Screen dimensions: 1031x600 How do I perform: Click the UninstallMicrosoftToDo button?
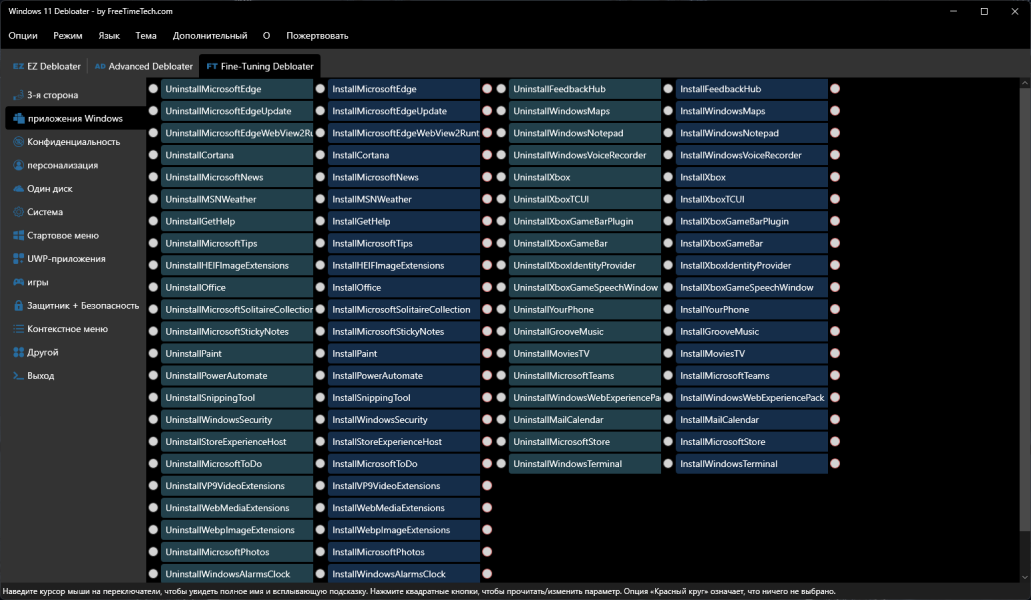tap(237, 464)
